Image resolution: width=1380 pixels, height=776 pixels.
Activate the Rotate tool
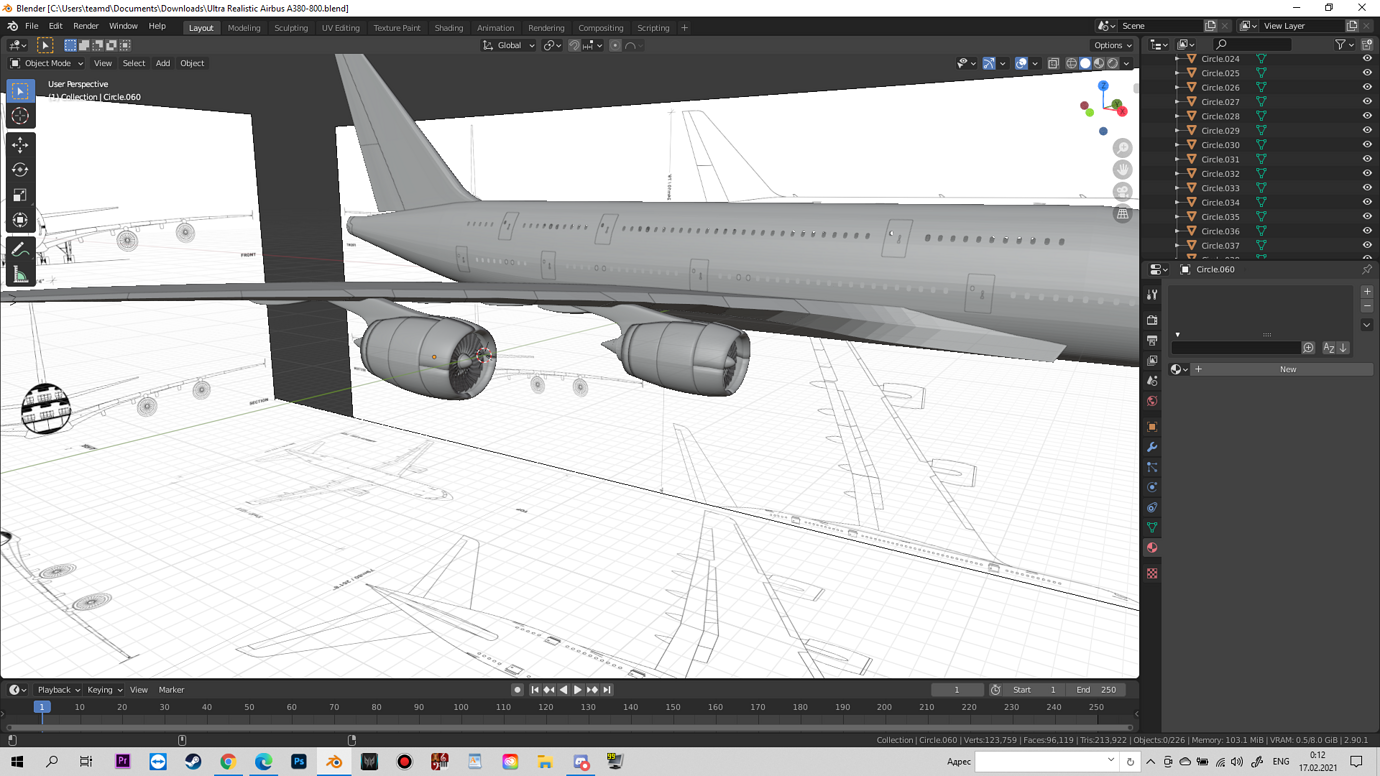pos(20,170)
